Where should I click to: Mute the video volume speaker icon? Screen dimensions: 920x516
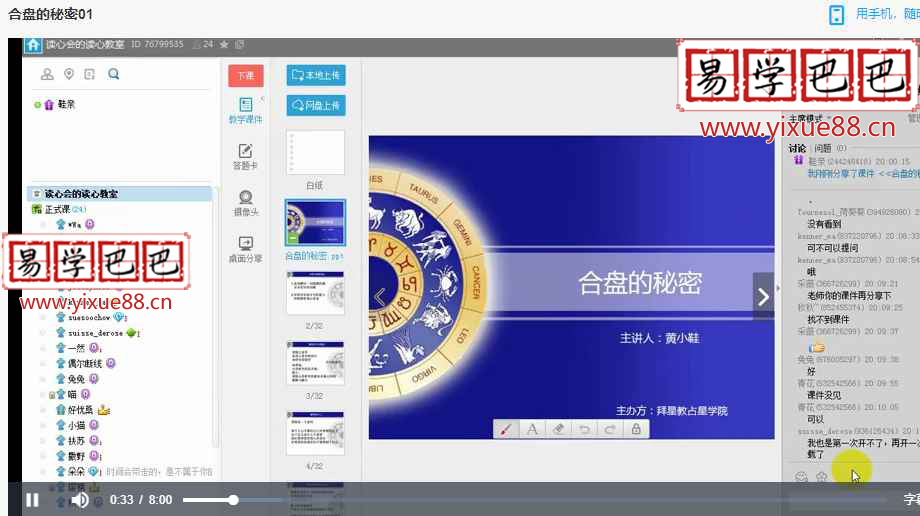point(80,499)
